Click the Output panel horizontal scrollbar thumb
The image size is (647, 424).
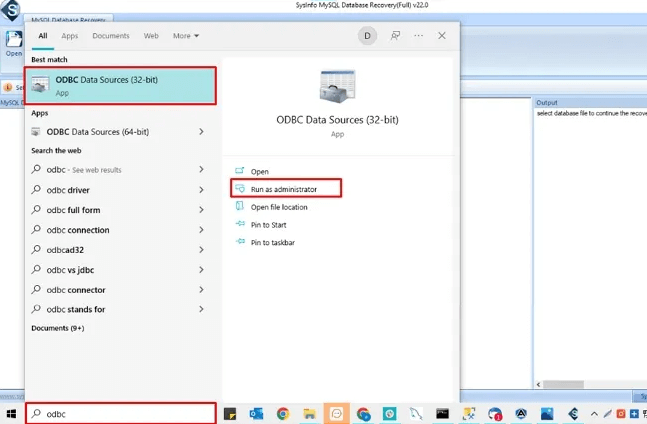563,384
